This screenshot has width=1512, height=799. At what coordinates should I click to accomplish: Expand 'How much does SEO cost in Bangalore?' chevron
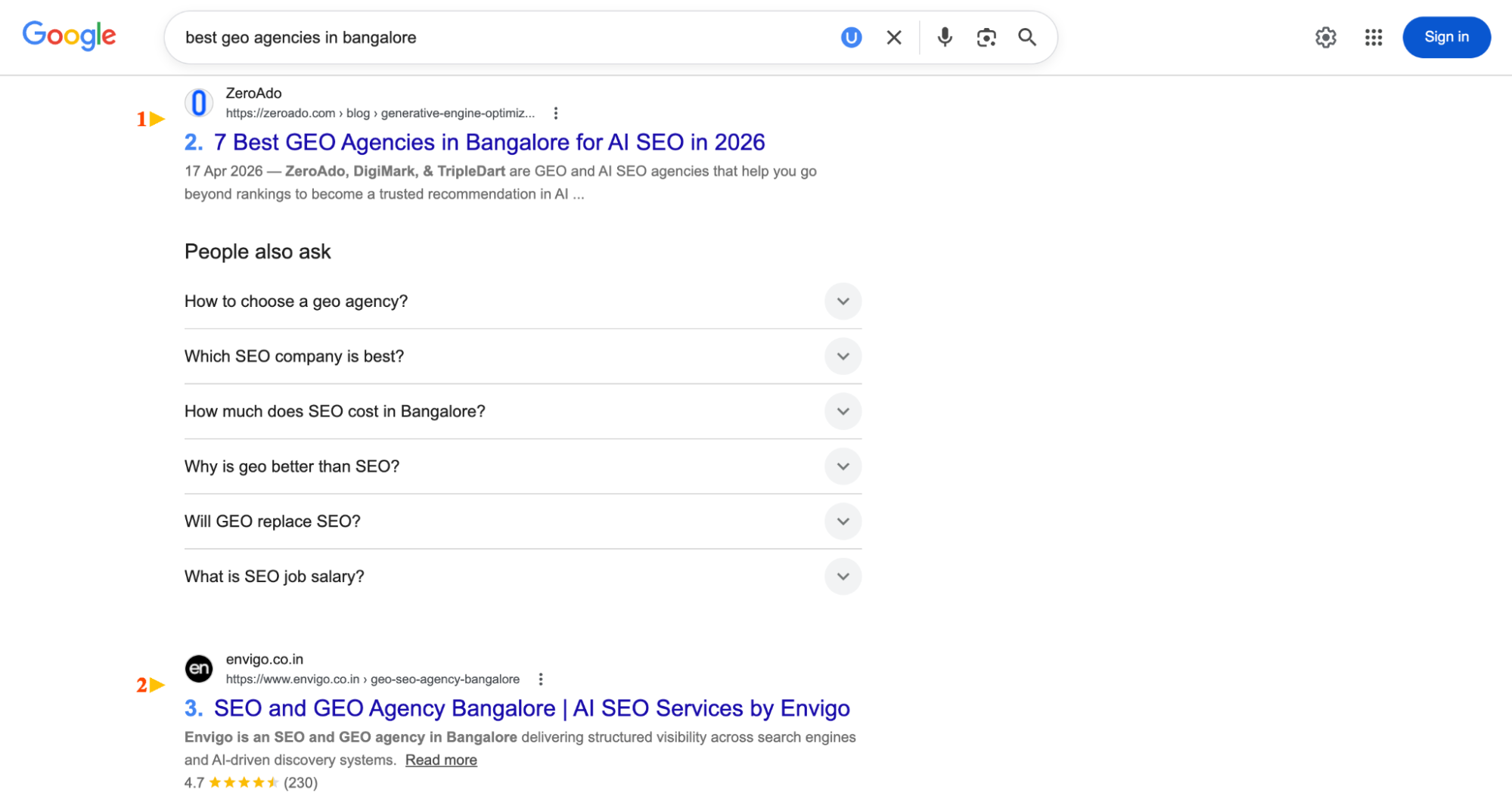[x=843, y=412]
